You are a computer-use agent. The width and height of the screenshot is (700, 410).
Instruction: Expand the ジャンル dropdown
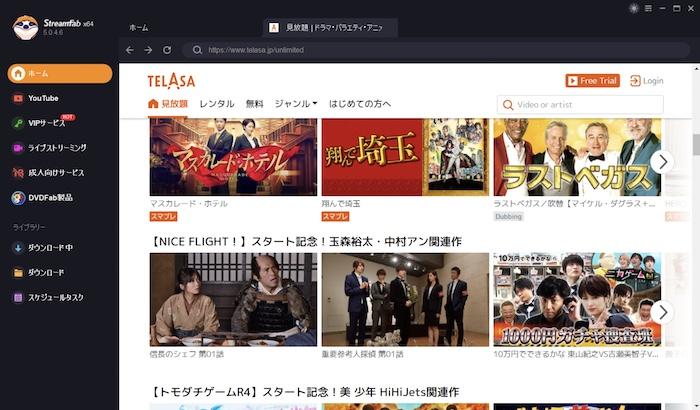tap(296, 104)
